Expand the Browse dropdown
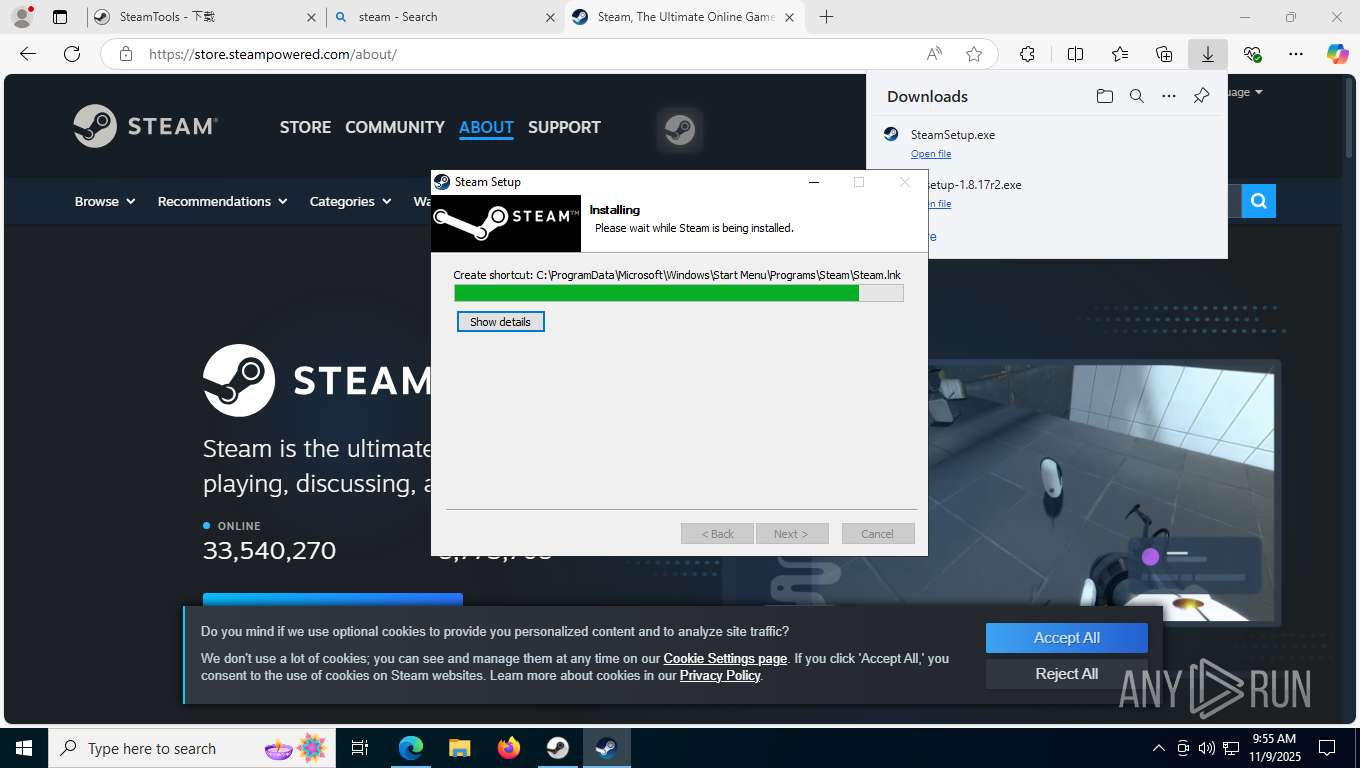 [x=104, y=201]
